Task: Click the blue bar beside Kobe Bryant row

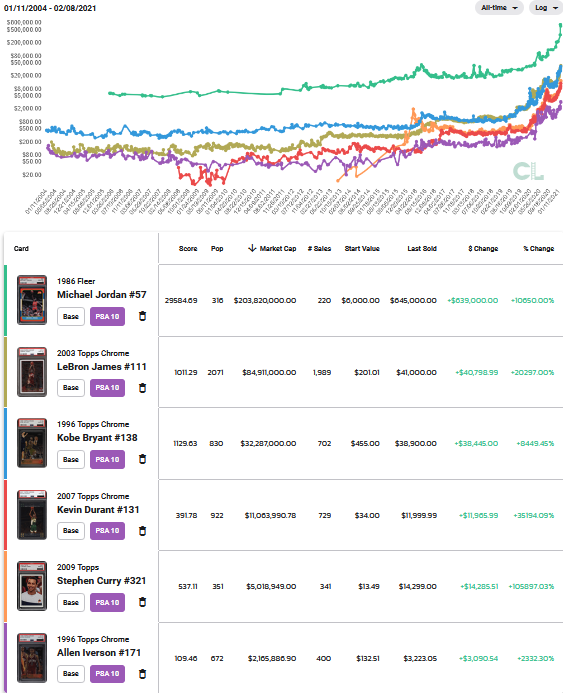Action: [x=5, y=443]
